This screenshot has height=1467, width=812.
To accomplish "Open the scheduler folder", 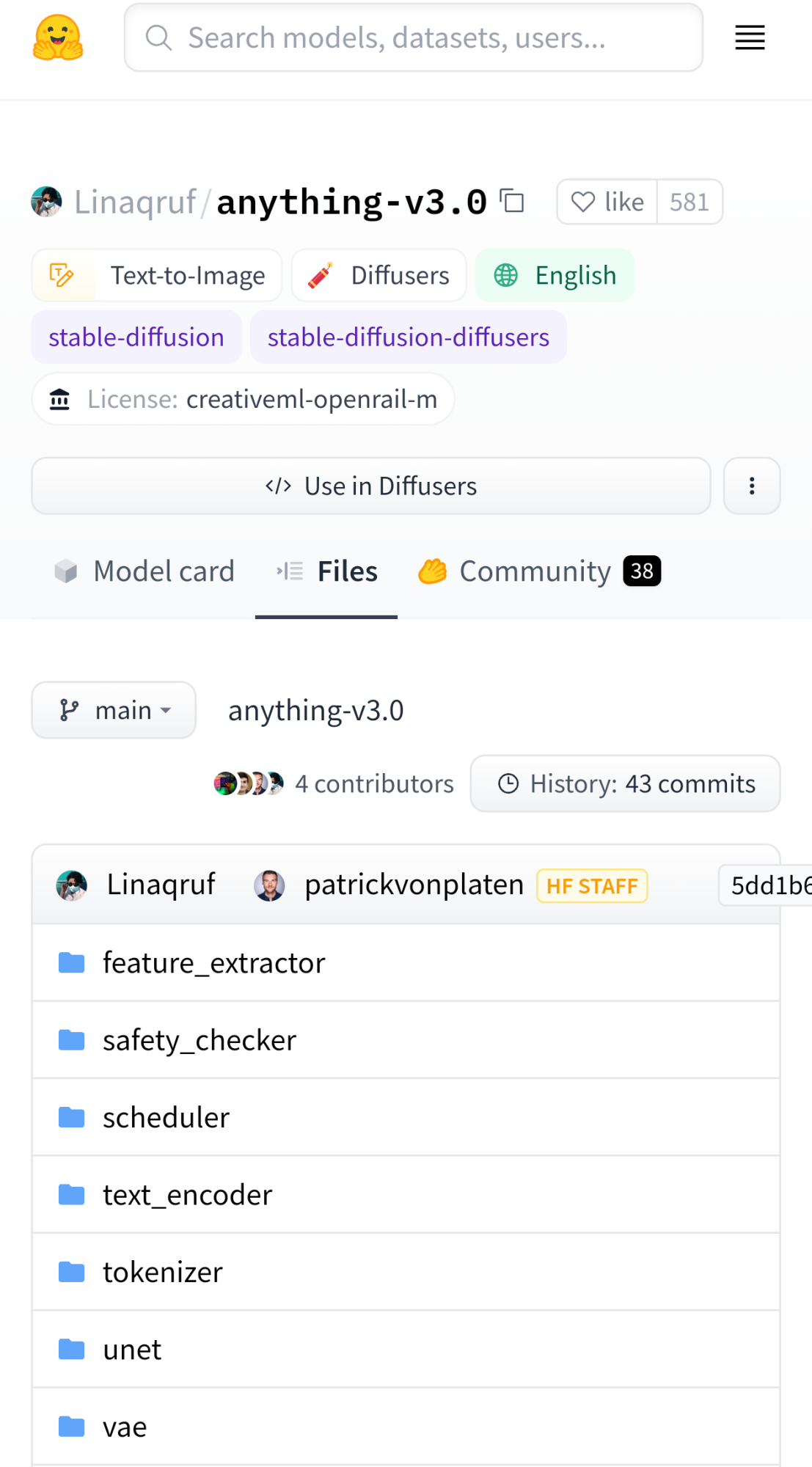I will tap(166, 1117).
